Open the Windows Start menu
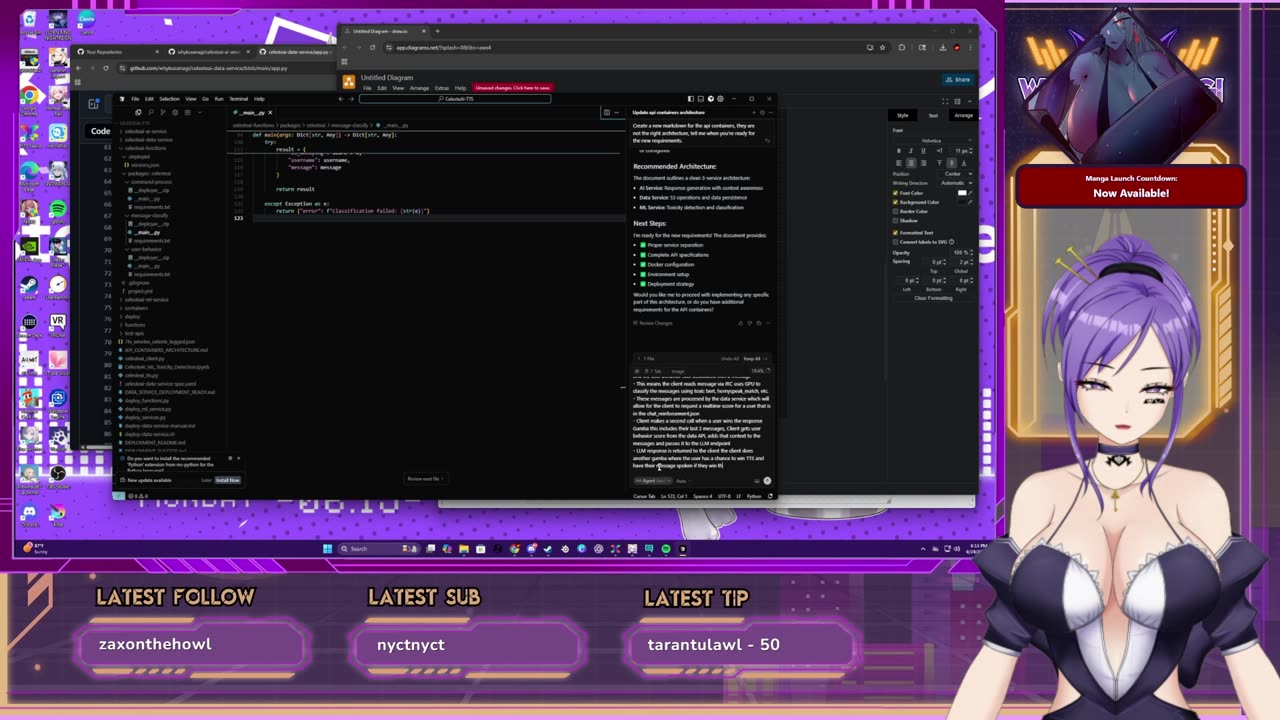Screen dimensions: 1280x720 tap(327, 548)
